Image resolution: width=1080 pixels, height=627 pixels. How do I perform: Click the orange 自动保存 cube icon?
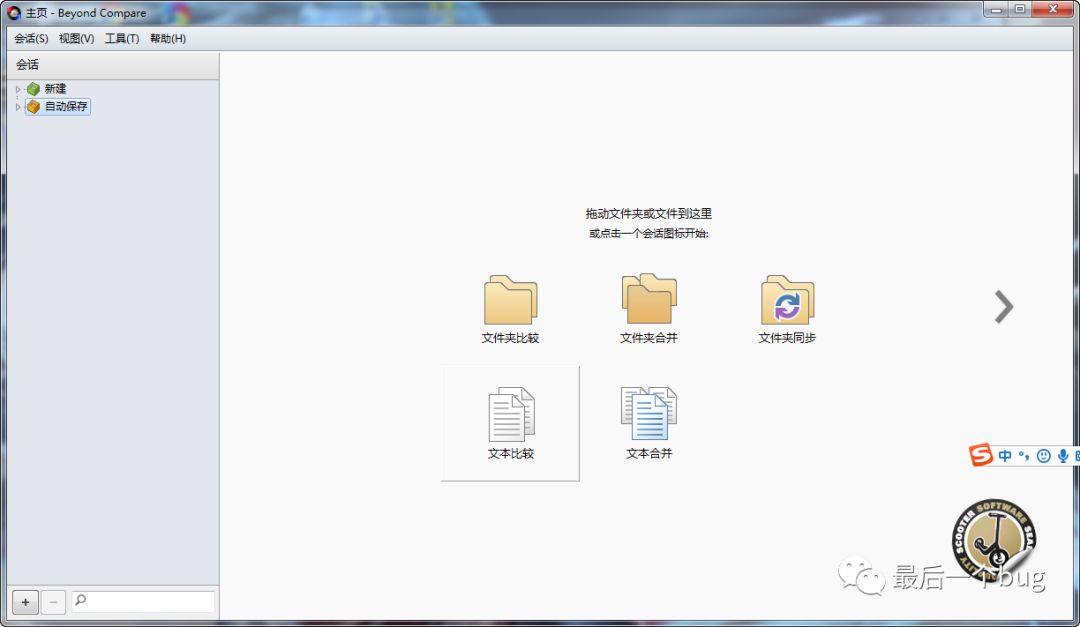click(x=34, y=107)
